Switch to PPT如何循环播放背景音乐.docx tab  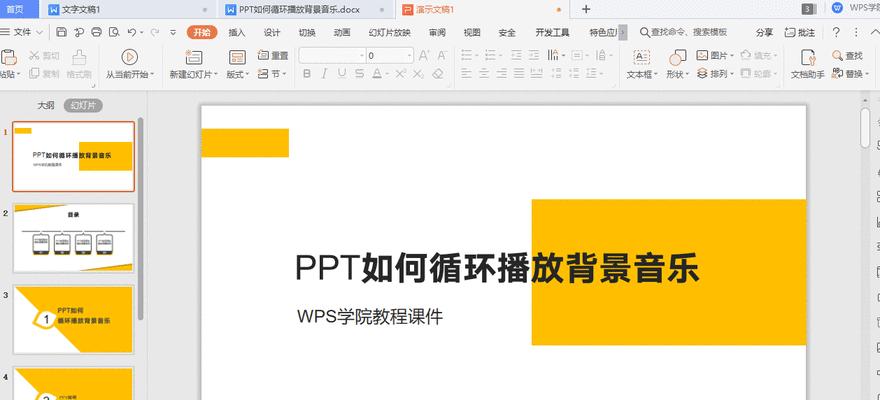304,9
